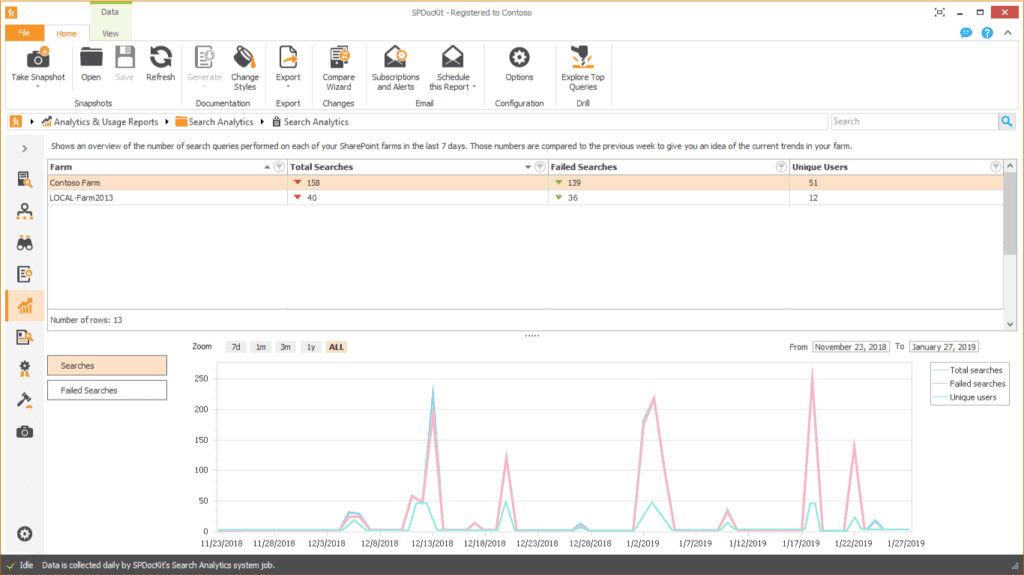Click the From date field
The height and width of the screenshot is (575, 1024).
click(x=850, y=347)
